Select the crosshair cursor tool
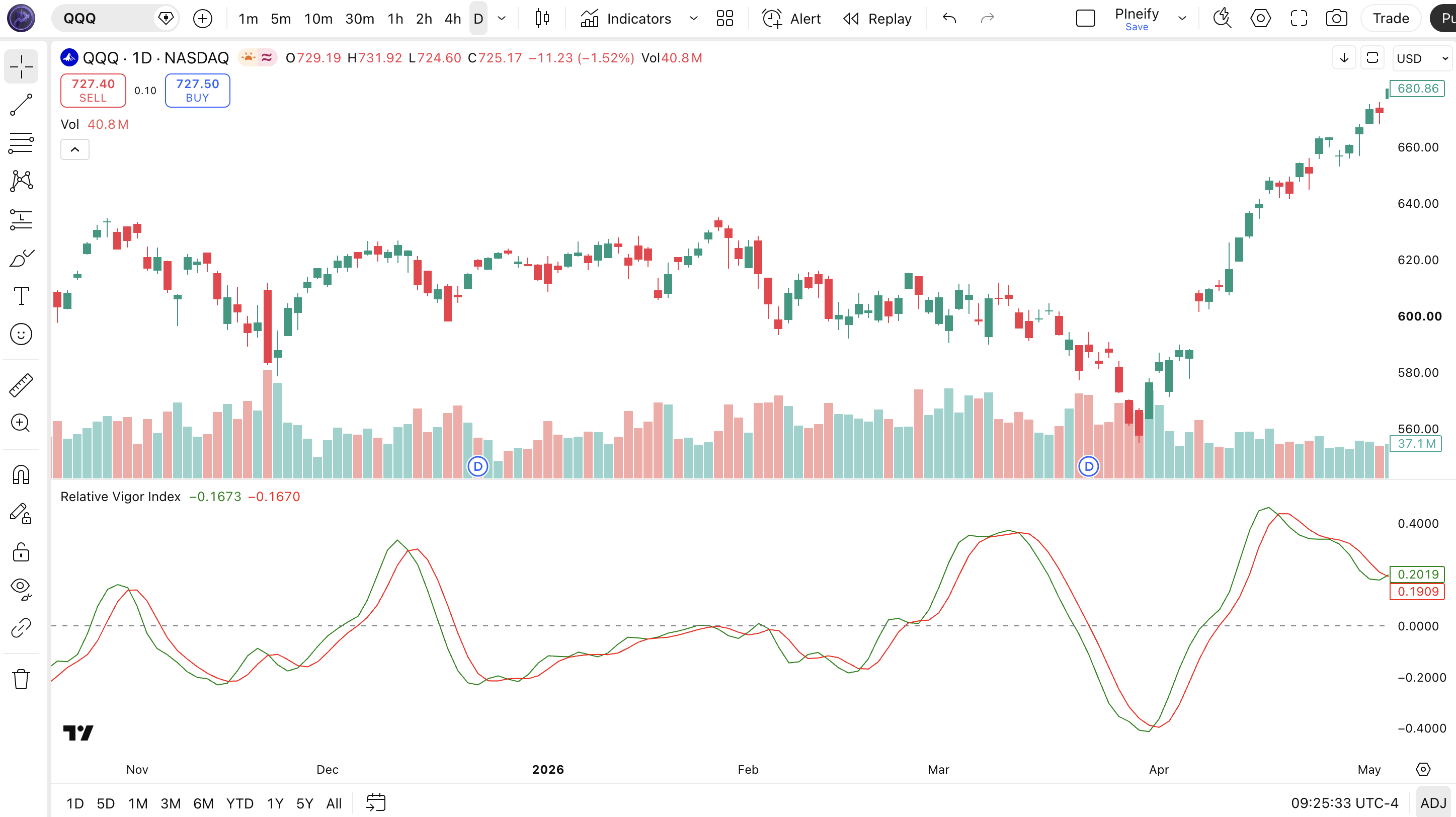Screen dimensions: 1456x817 (21, 67)
